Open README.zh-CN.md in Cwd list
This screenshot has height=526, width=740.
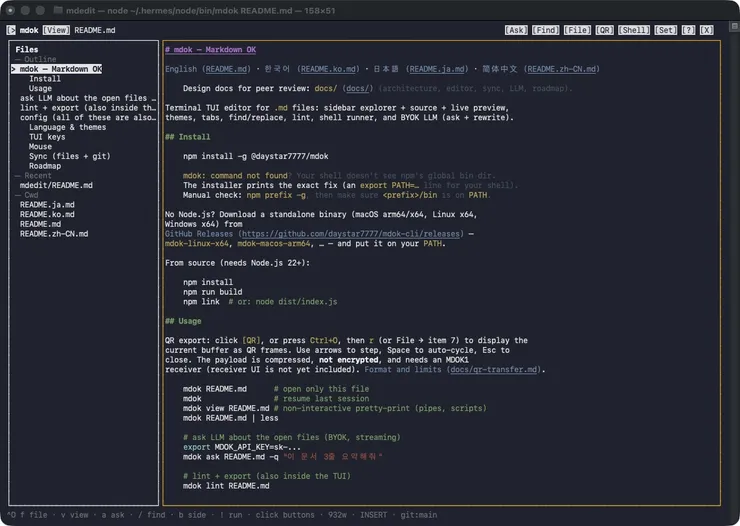pos(54,234)
